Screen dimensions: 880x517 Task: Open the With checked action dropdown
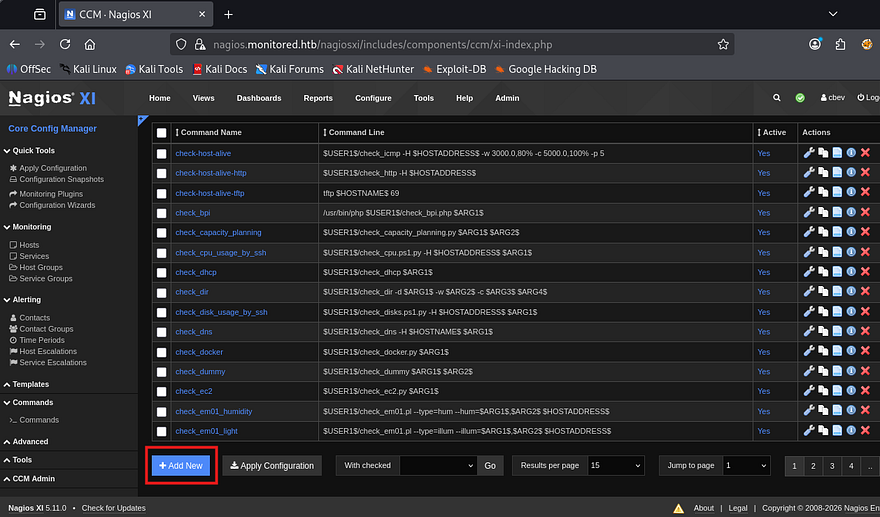coord(438,466)
